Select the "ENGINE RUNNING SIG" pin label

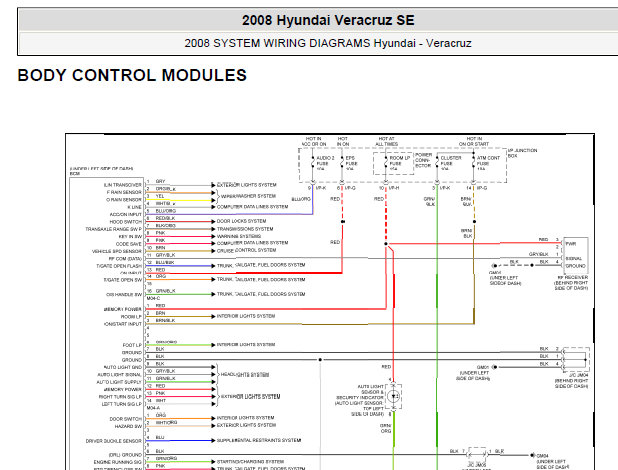(117, 462)
